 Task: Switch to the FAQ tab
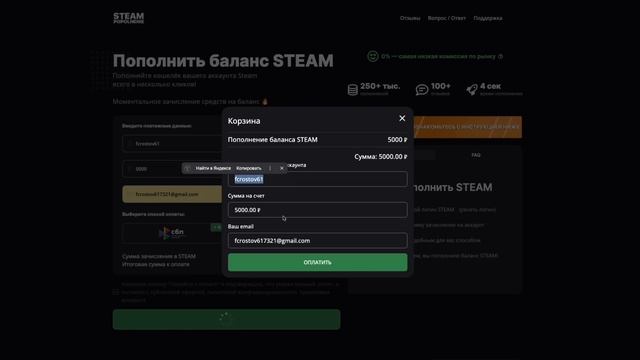click(476, 155)
